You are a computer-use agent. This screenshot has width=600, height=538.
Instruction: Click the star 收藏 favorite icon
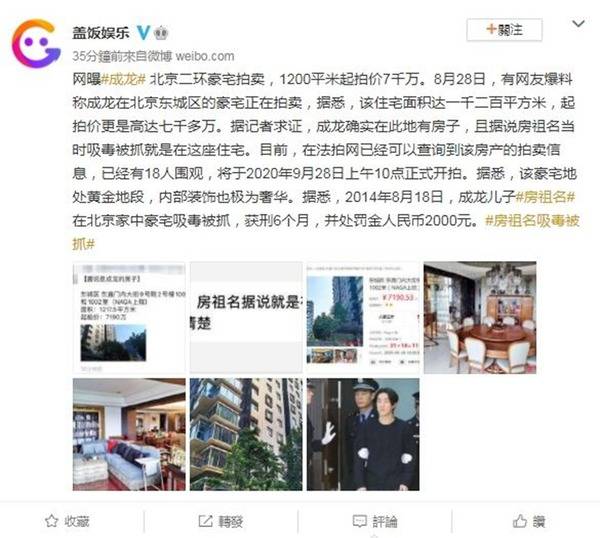point(51,521)
